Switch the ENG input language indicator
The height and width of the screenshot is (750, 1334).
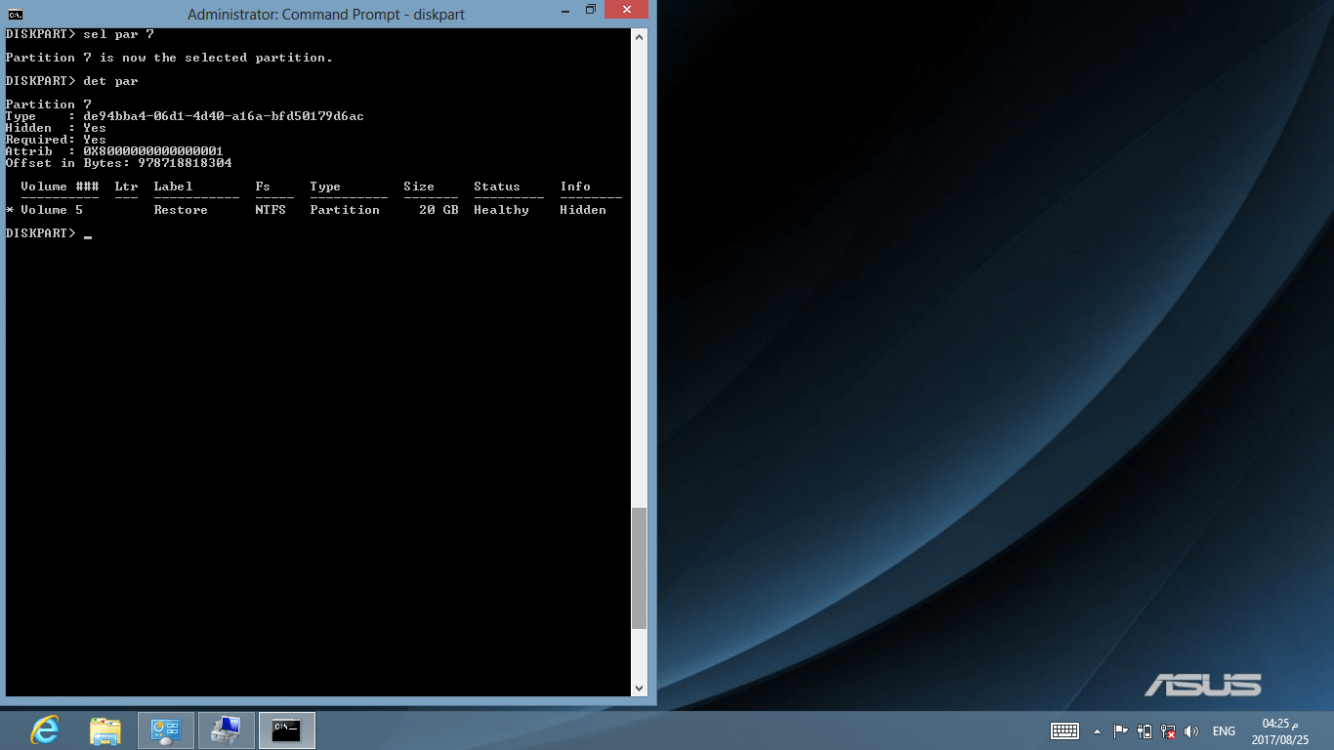pyautogui.click(x=1223, y=732)
